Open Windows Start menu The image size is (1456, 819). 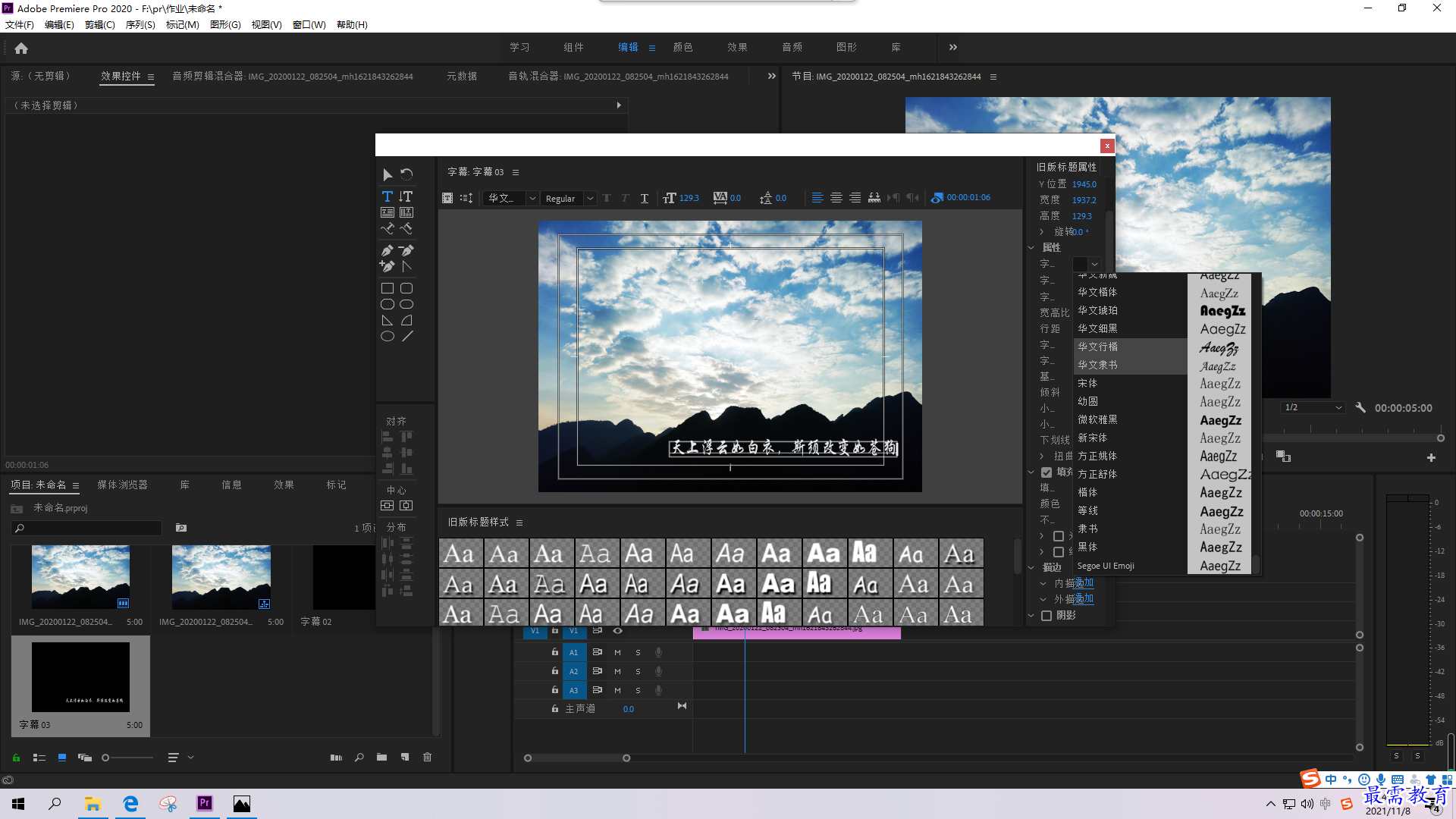pos(18,804)
